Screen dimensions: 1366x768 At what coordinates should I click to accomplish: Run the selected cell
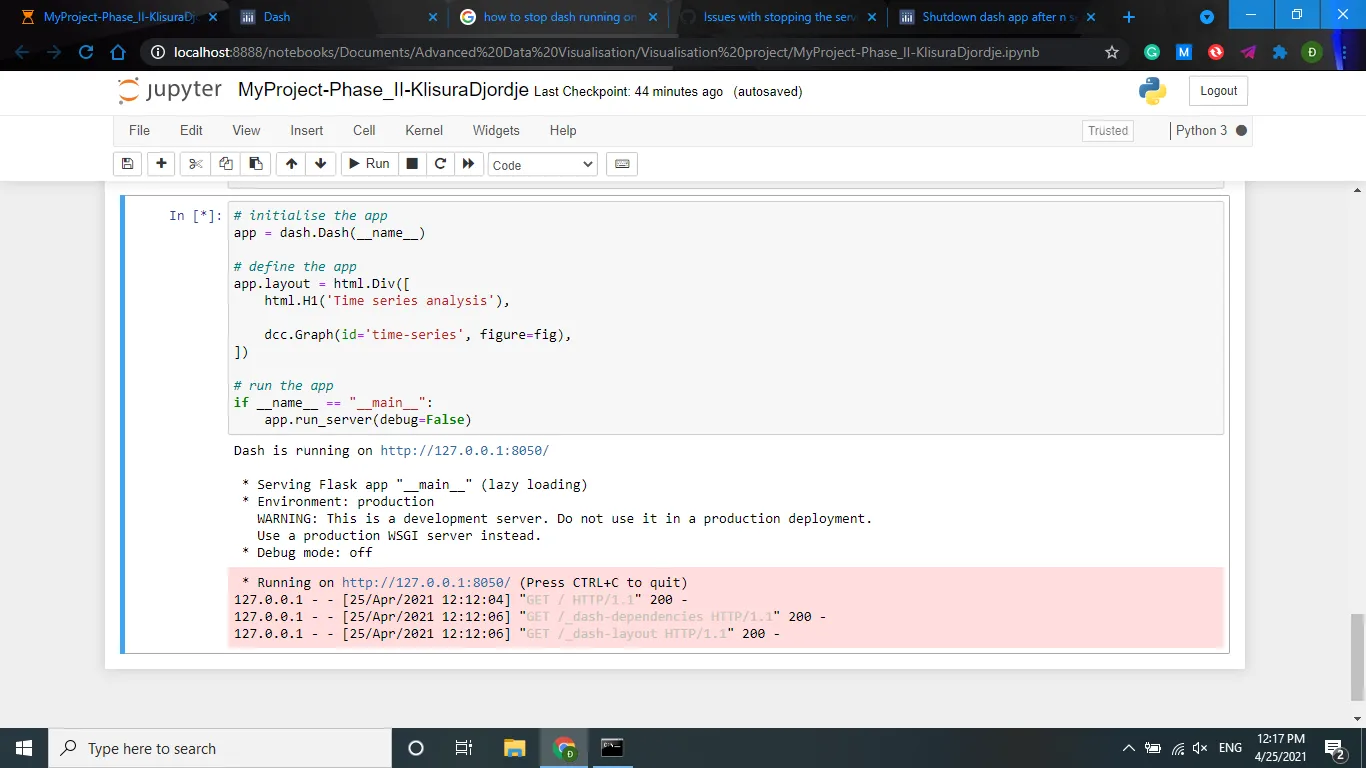pyautogui.click(x=368, y=164)
